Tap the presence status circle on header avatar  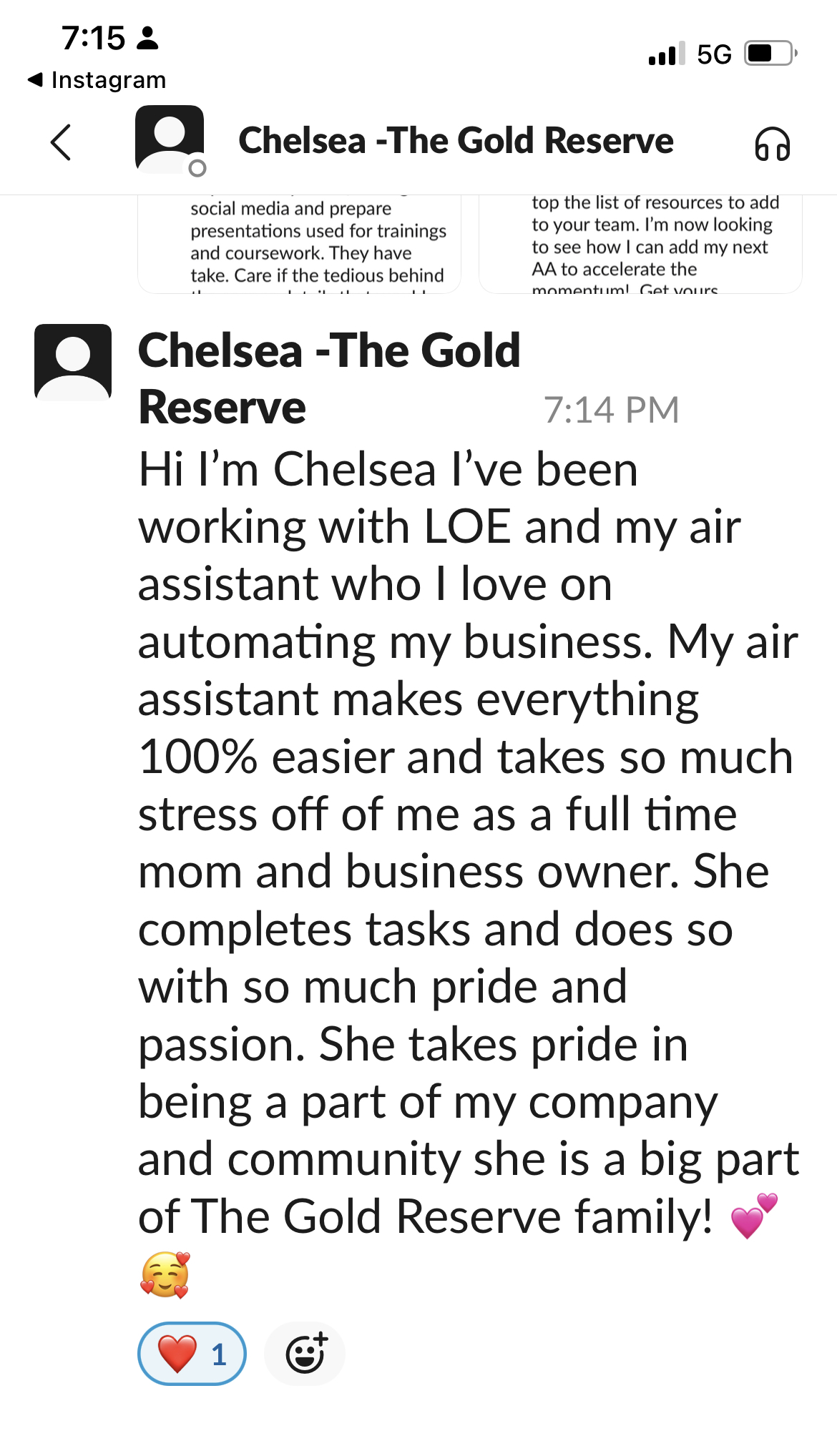point(197,169)
